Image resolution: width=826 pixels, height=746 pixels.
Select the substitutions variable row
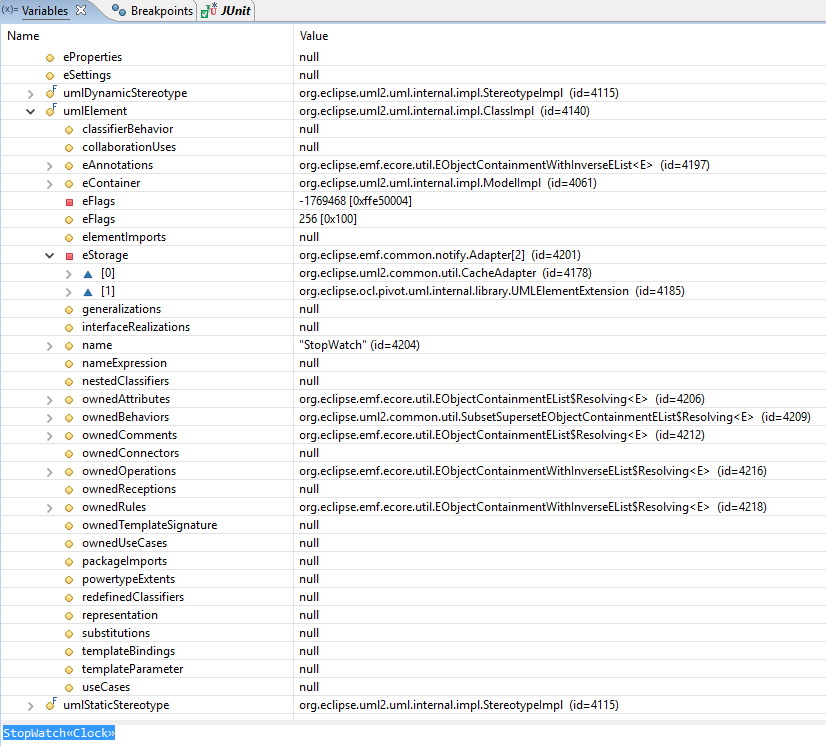tap(413, 633)
